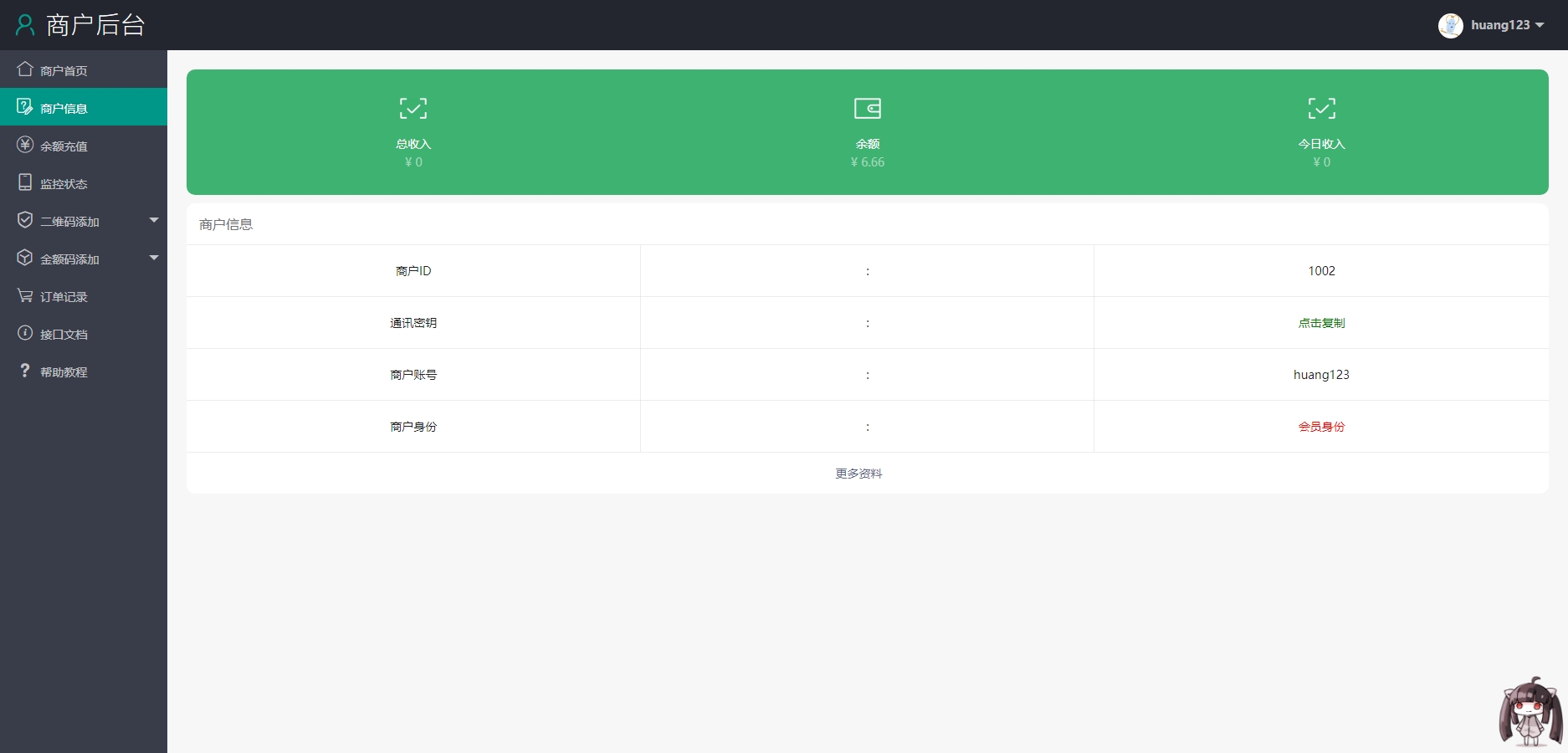Click the phone icon beside 监控状态
The image size is (1568, 753).
(x=25, y=182)
